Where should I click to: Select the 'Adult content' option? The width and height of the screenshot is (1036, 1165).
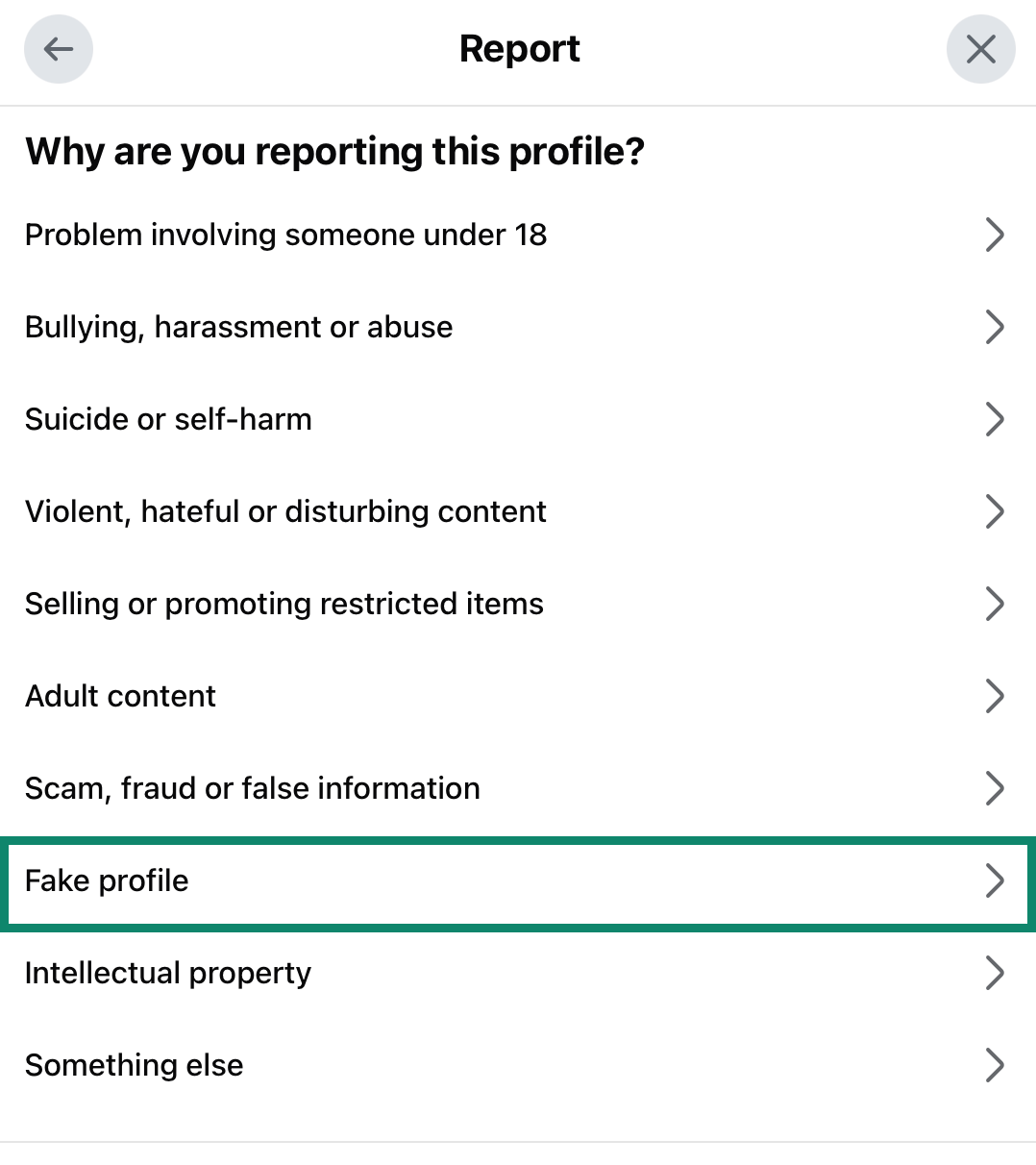[120, 696]
